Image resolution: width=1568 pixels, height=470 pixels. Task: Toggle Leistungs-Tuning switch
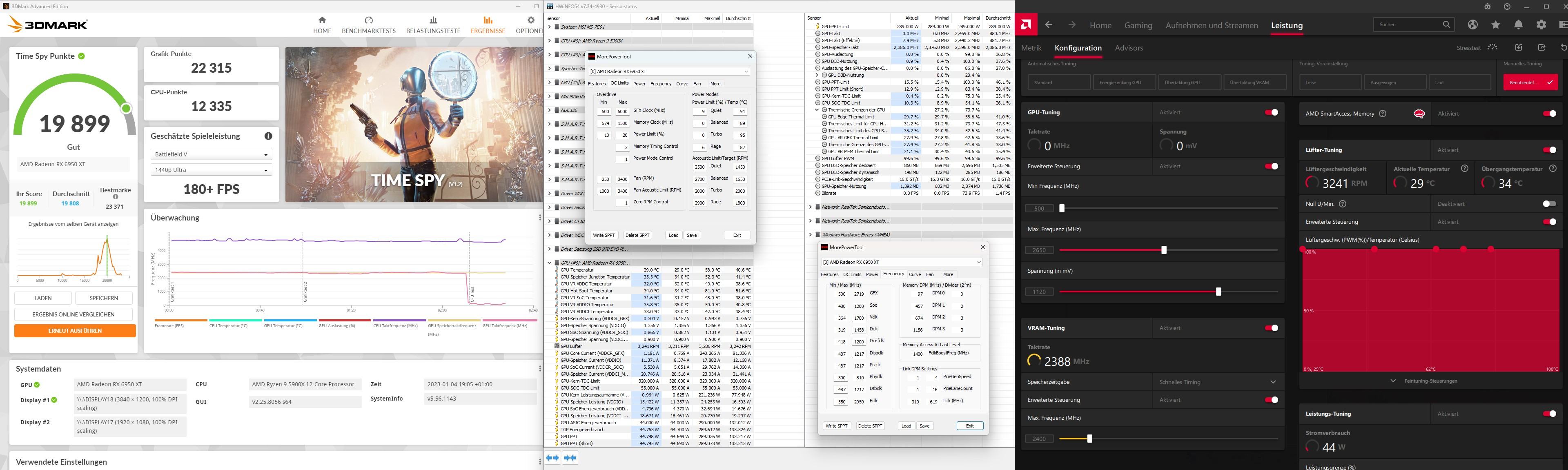coord(1550,414)
